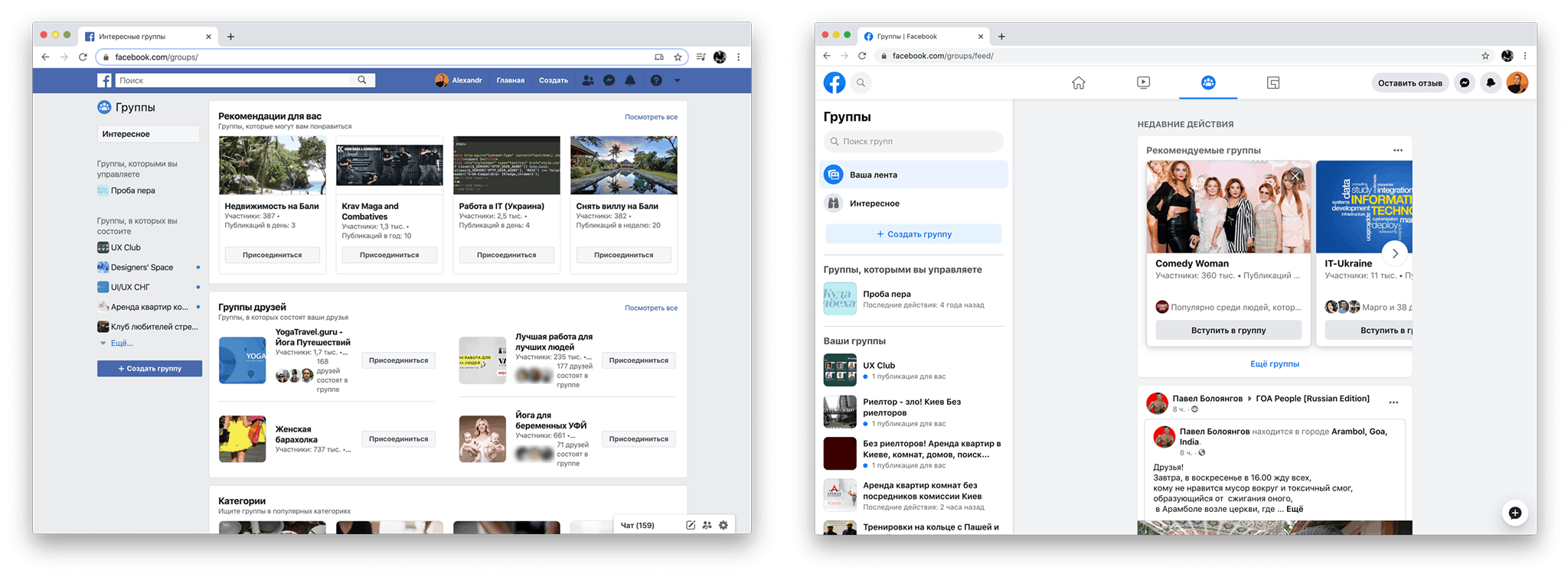Click 'Посмотреть все' beside 'Группы друзей'
Image resolution: width=1568 pixels, height=577 pixels.
[x=651, y=308]
